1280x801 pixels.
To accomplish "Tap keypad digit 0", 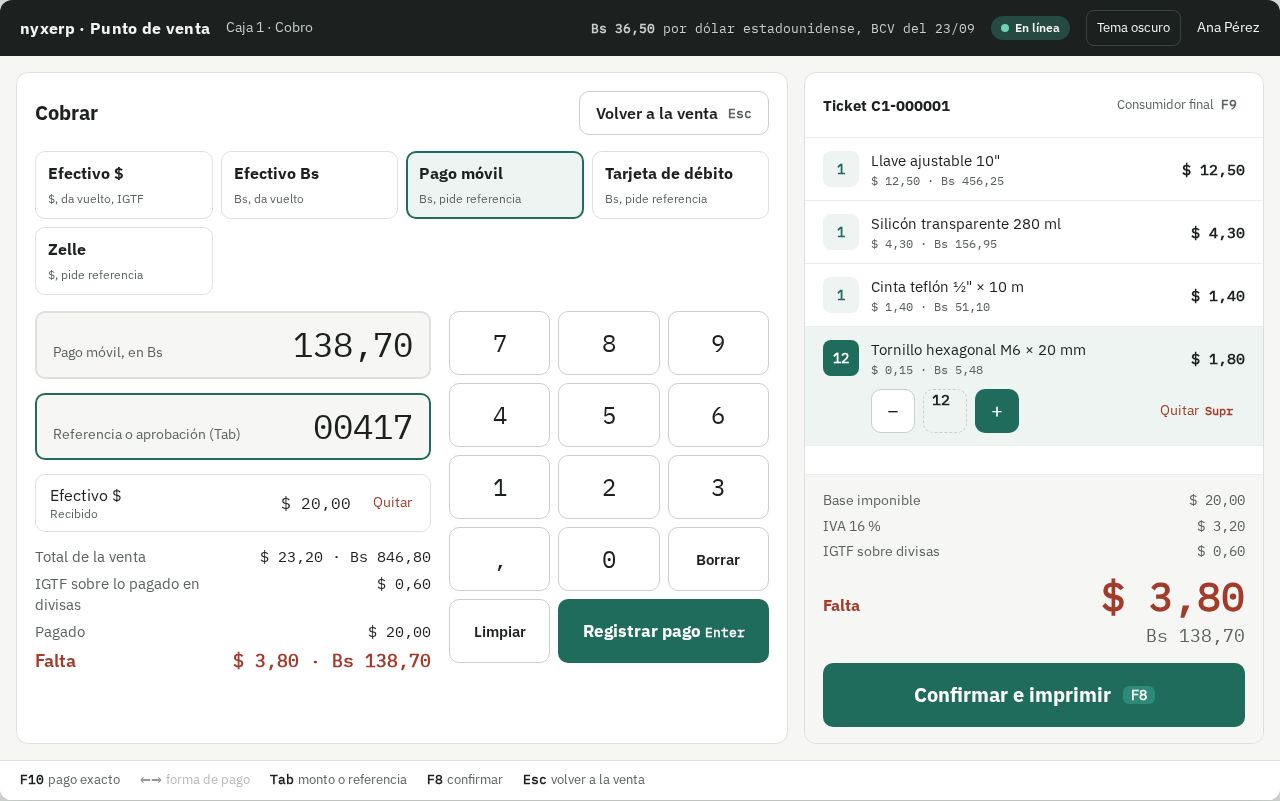I will (x=609, y=559).
